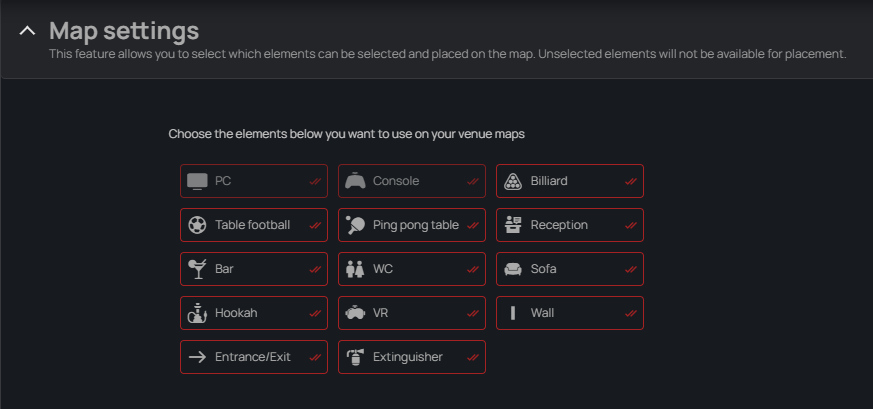The height and width of the screenshot is (409, 873).
Task: Collapse the Map settings section chevron
Action: click(x=27, y=31)
